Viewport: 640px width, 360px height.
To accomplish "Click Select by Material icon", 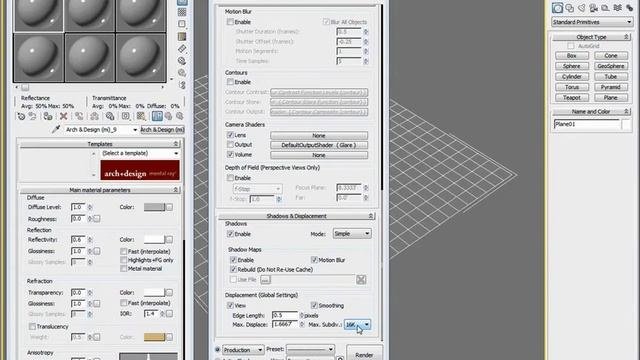I will pyautogui.click(x=182, y=73).
